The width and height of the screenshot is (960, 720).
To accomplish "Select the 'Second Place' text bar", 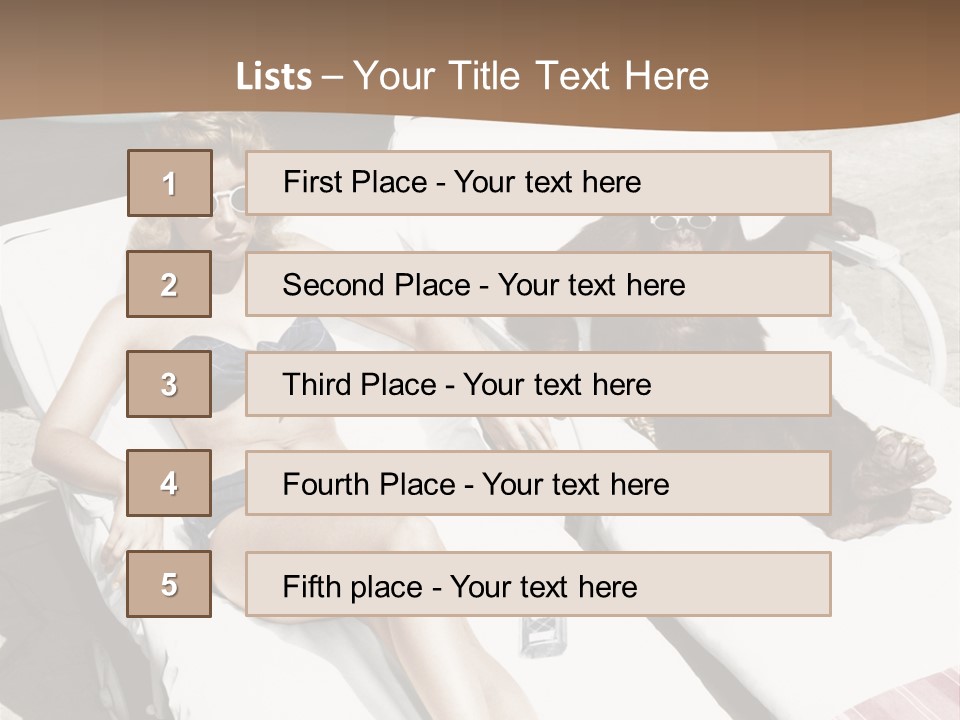I will point(538,284).
